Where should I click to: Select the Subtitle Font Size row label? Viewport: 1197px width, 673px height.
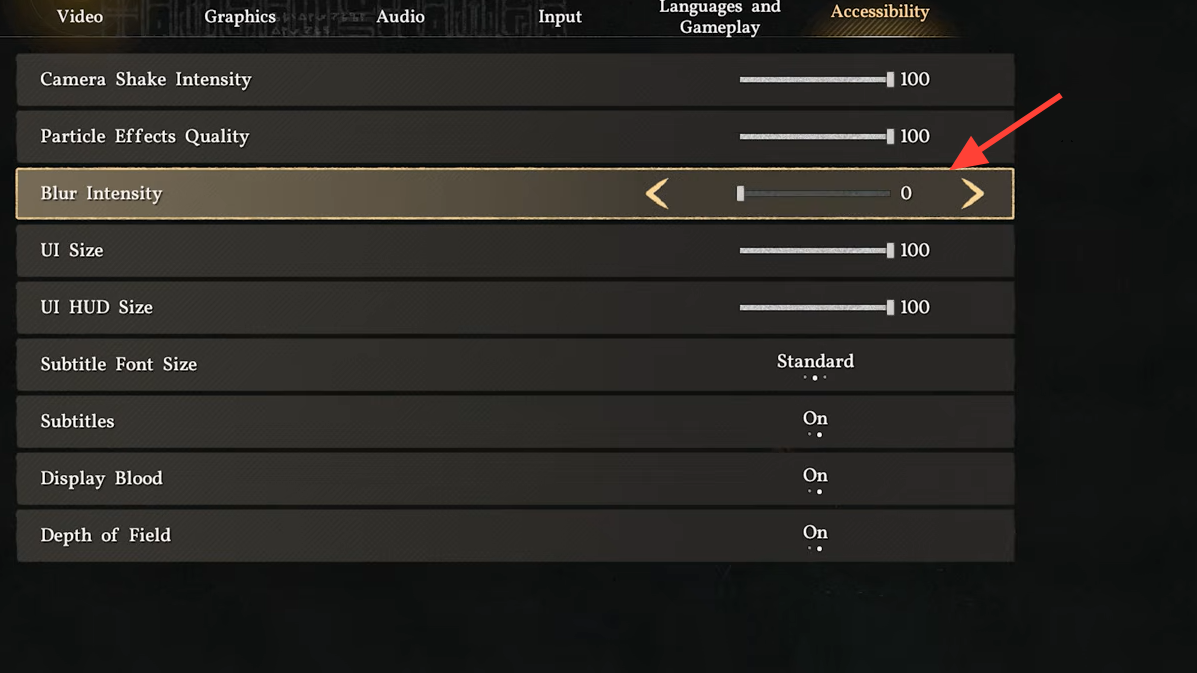pyautogui.click(x=119, y=364)
